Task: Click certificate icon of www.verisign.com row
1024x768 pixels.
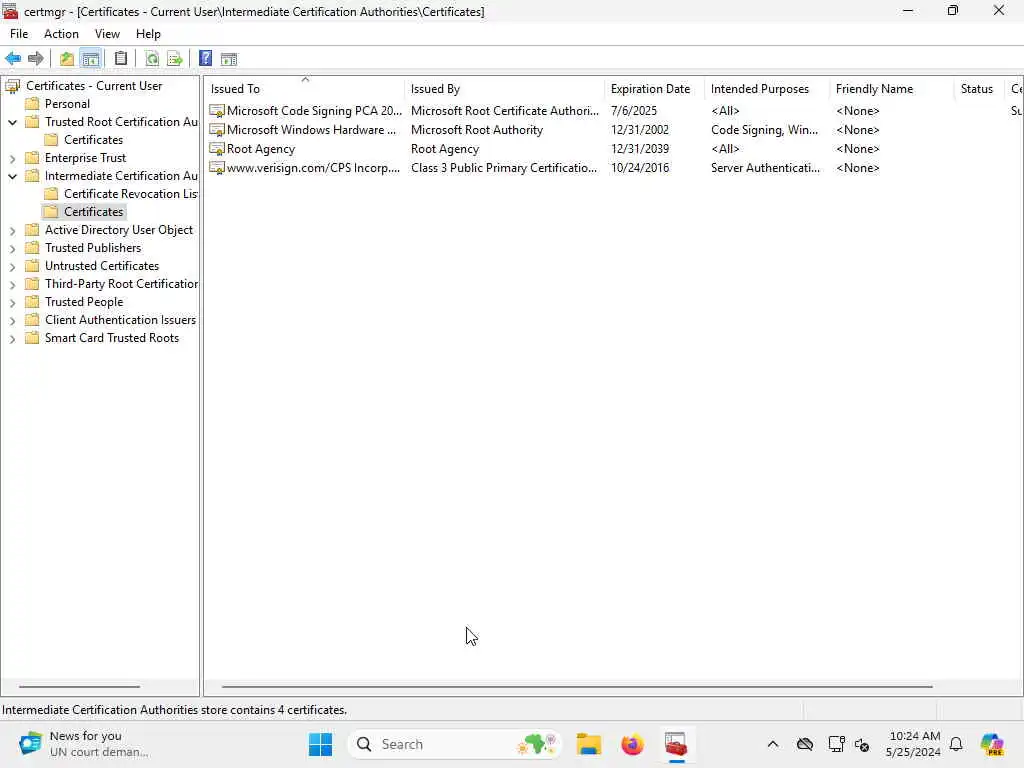Action: click(x=217, y=168)
